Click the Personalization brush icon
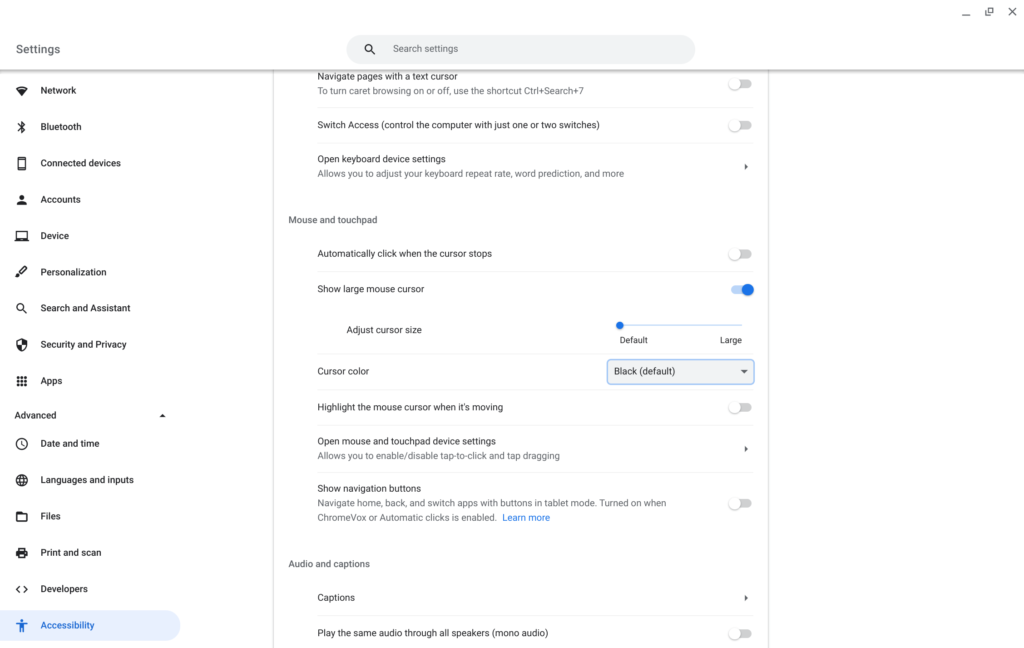The height and width of the screenshot is (648, 1024). [22, 272]
